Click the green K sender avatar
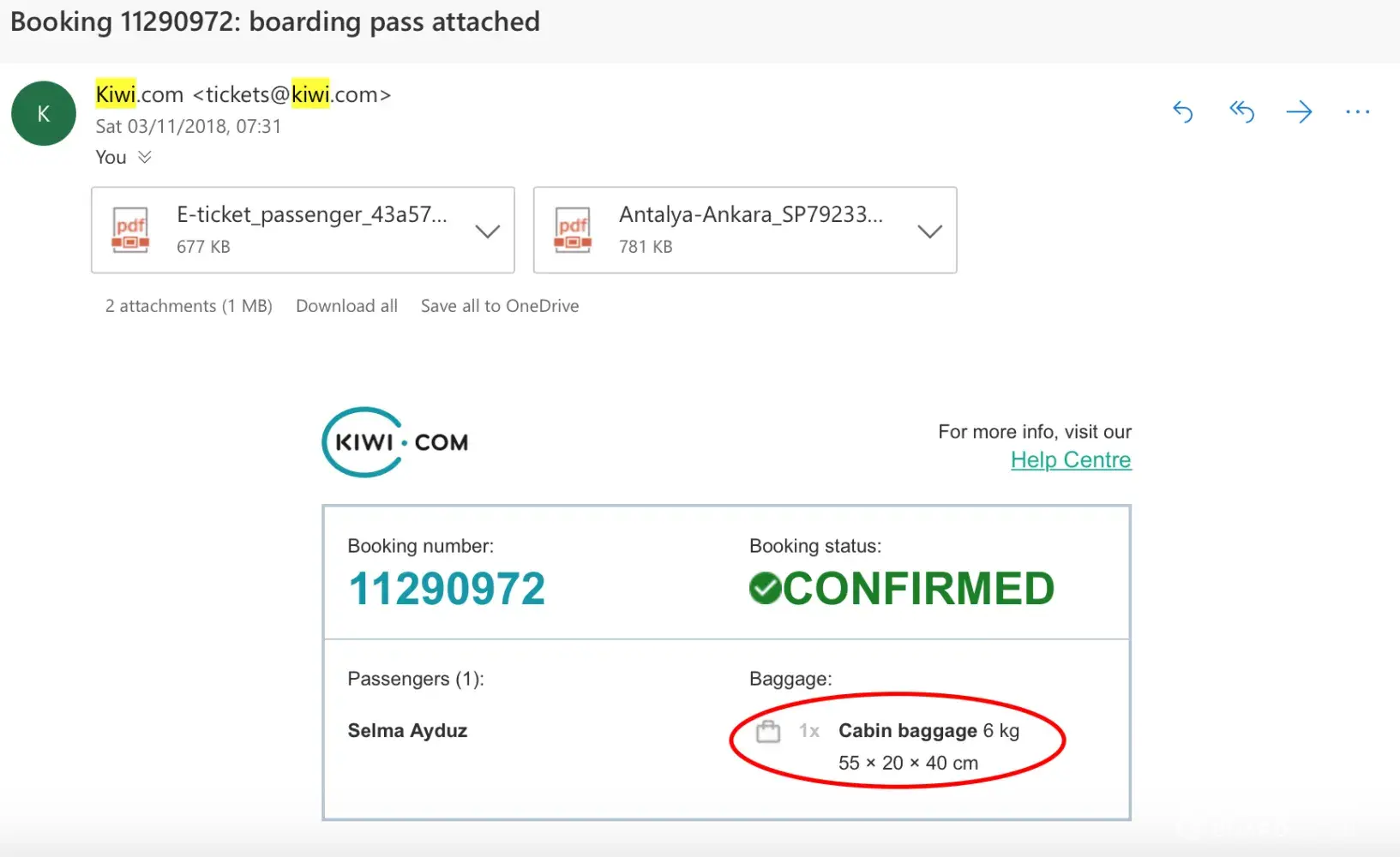The image size is (1400, 857). point(44,114)
